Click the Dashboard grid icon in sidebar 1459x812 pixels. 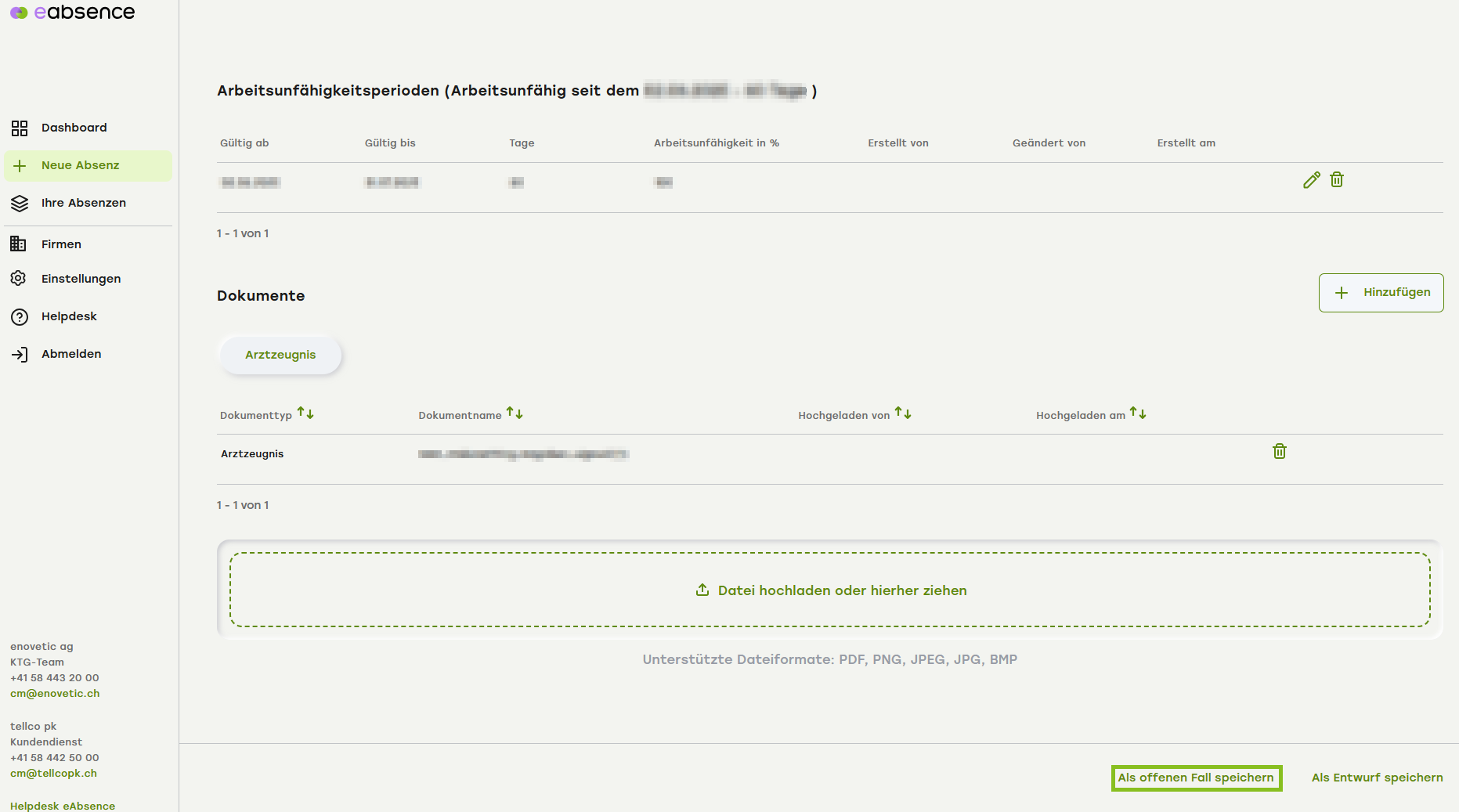[20, 128]
